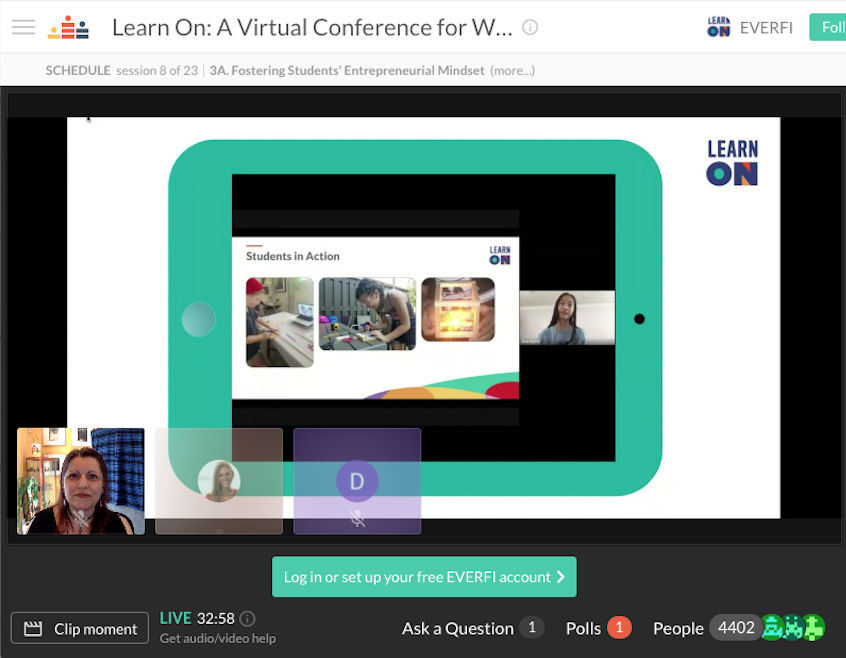
Task: Click the Clip moment button
Action: 80,628
